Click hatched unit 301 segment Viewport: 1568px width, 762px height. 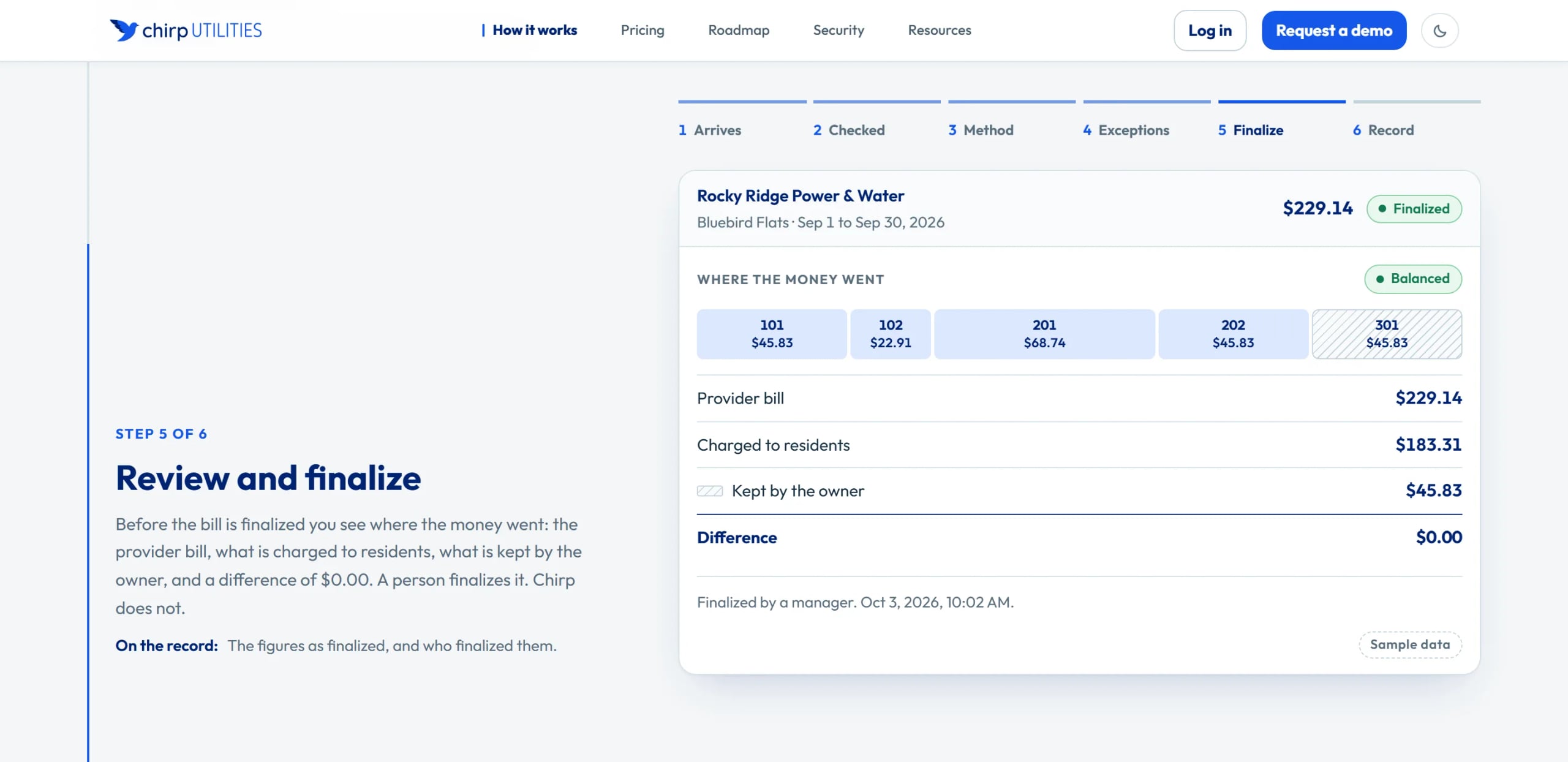1387,334
